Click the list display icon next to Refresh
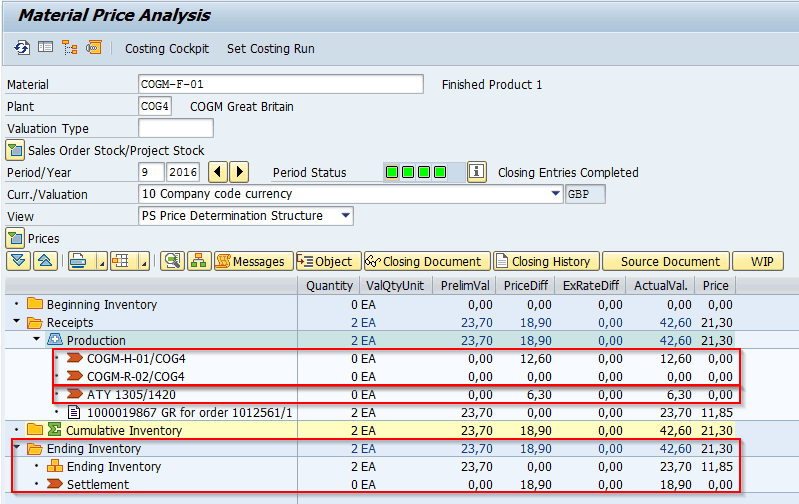Screen dimensions: 799x504 pos(45,48)
